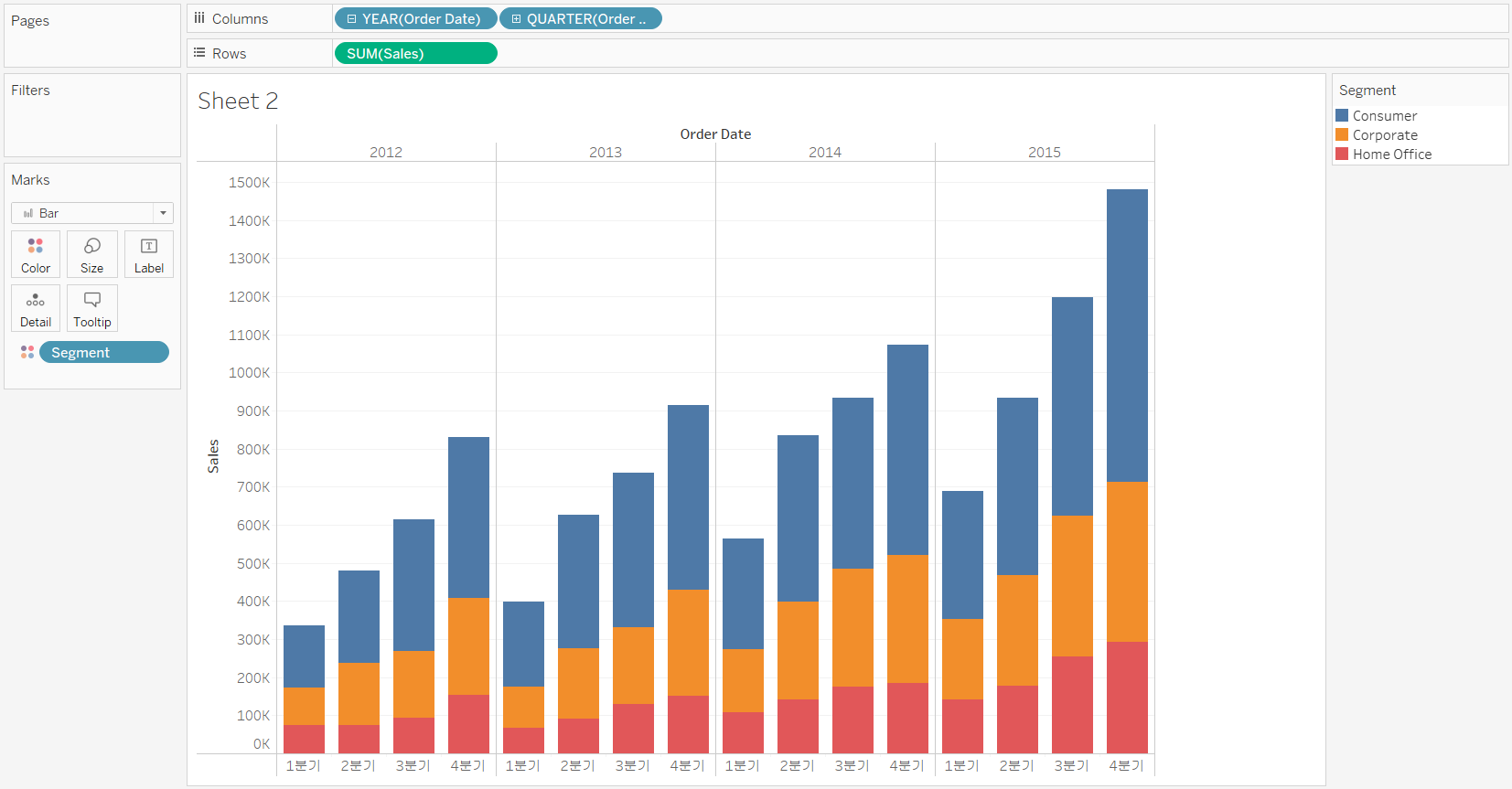Click the 1분기 label under 2012
Image resolution: width=1512 pixels, height=789 pixels.
304,766
